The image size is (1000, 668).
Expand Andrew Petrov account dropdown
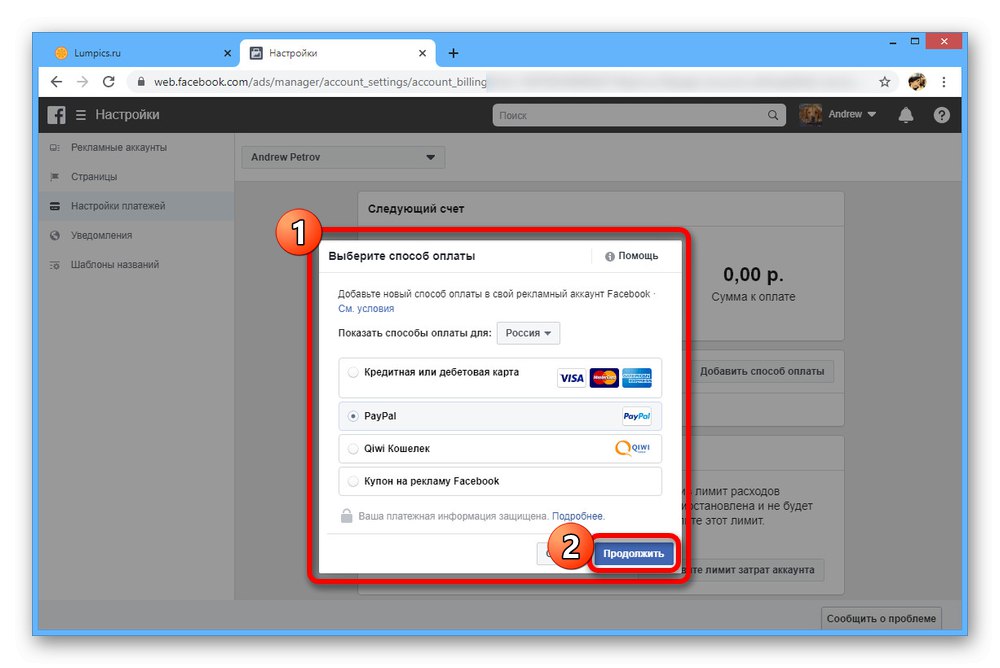(x=343, y=157)
